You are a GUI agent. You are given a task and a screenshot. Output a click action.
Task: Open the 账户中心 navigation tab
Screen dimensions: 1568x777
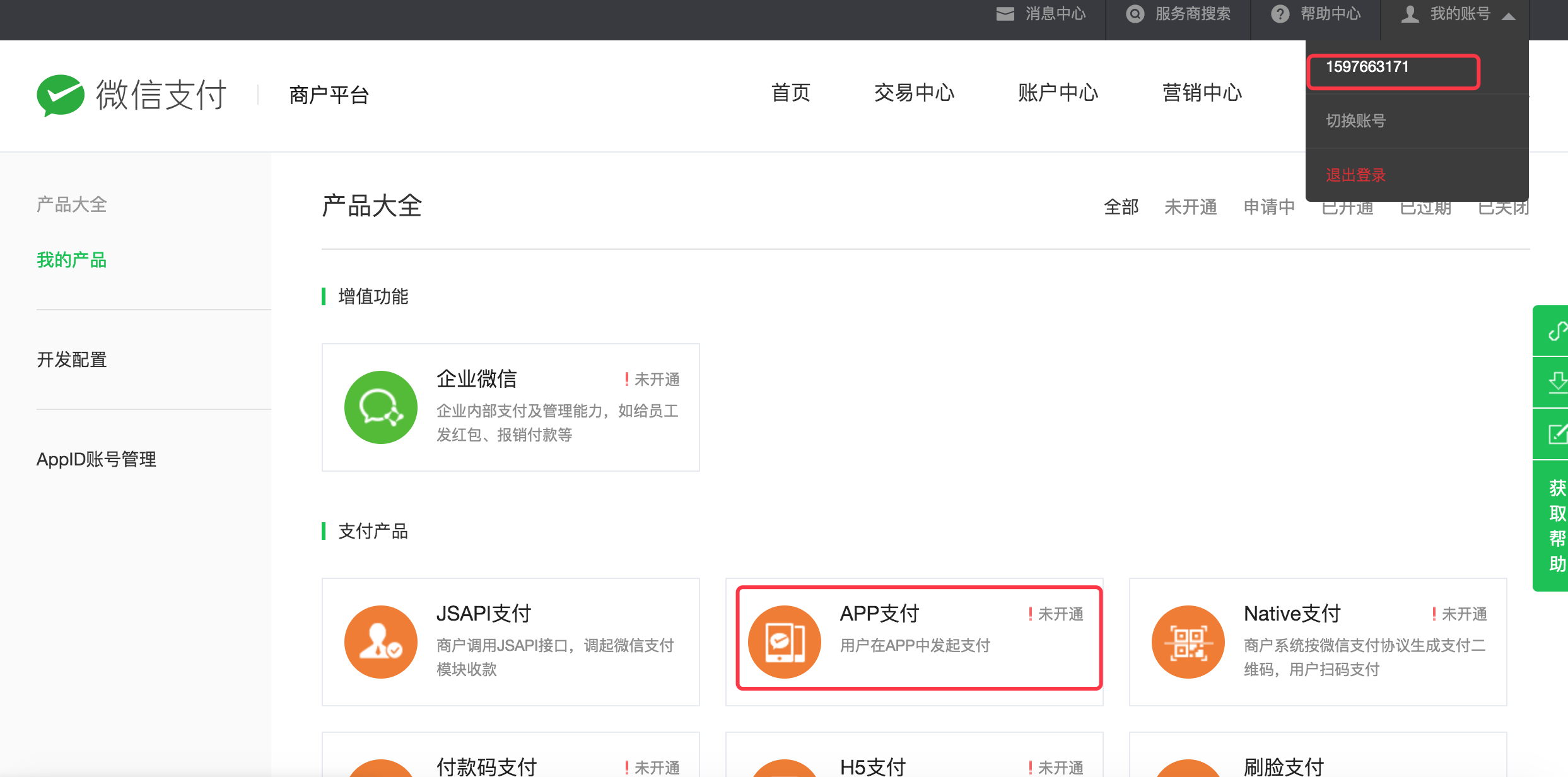(x=1058, y=93)
